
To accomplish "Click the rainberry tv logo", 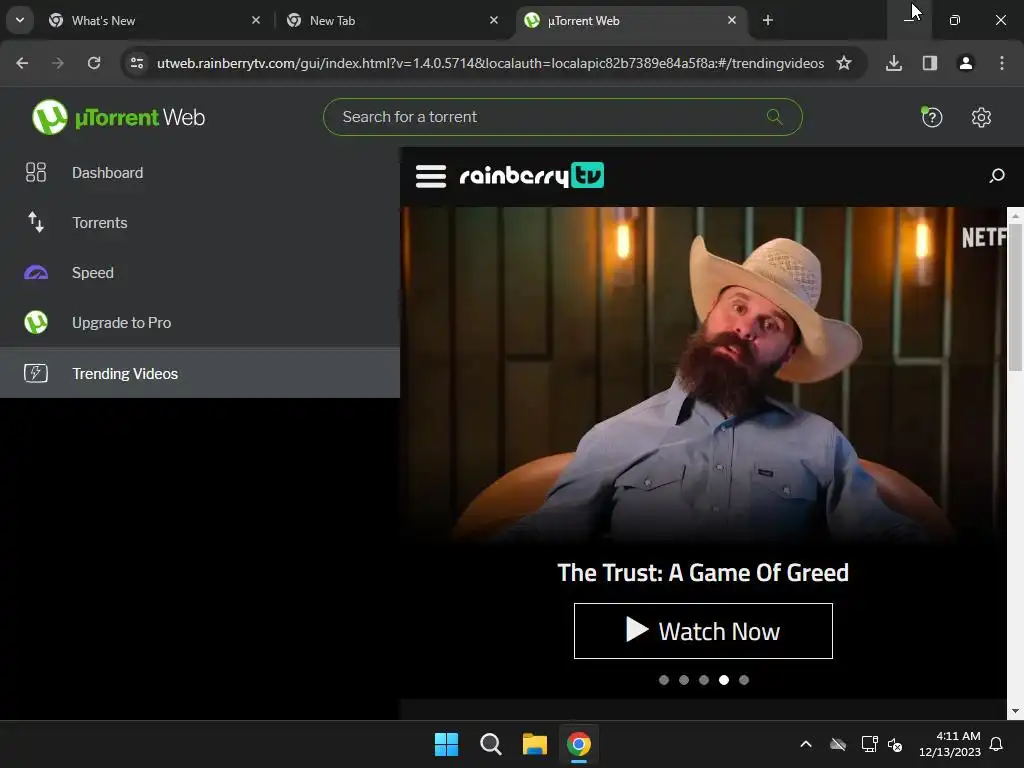I will coord(532,176).
